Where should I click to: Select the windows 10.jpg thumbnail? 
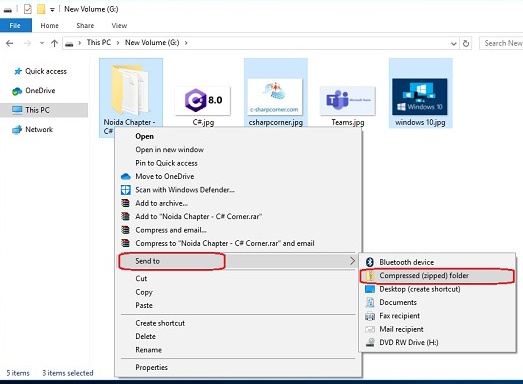pos(420,97)
